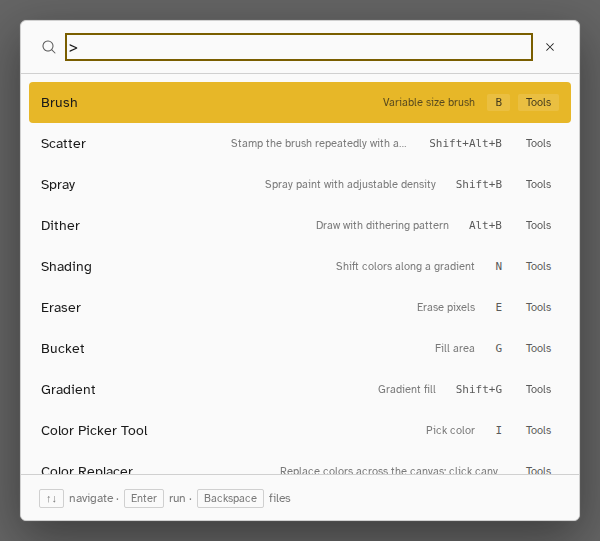This screenshot has width=600, height=541.
Task: Click the I shortcut on Color Picker Tool
Action: pyautogui.click(x=499, y=430)
